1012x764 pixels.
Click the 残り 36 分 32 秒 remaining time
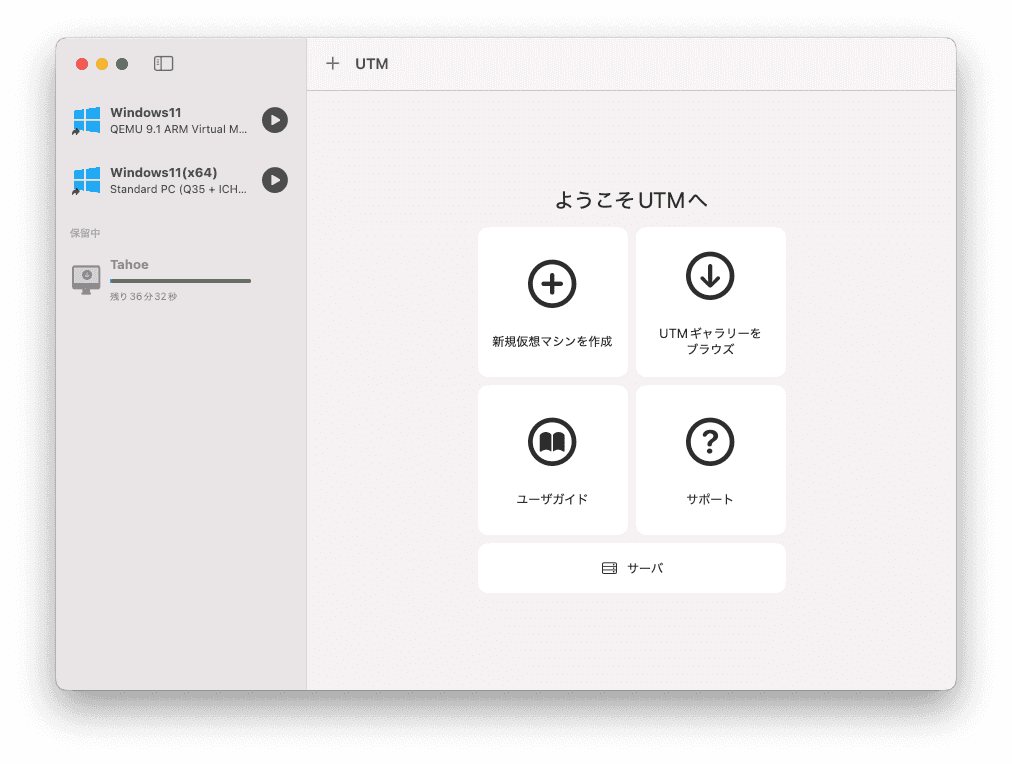pos(143,297)
